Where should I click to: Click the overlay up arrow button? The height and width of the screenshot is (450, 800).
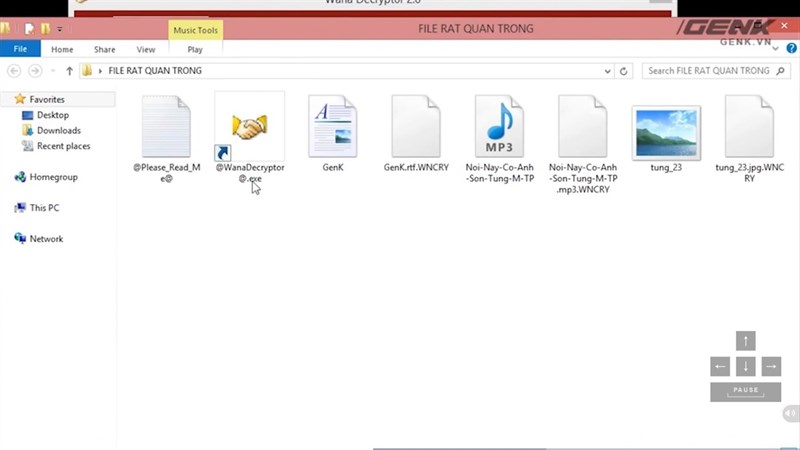(x=745, y=341)
